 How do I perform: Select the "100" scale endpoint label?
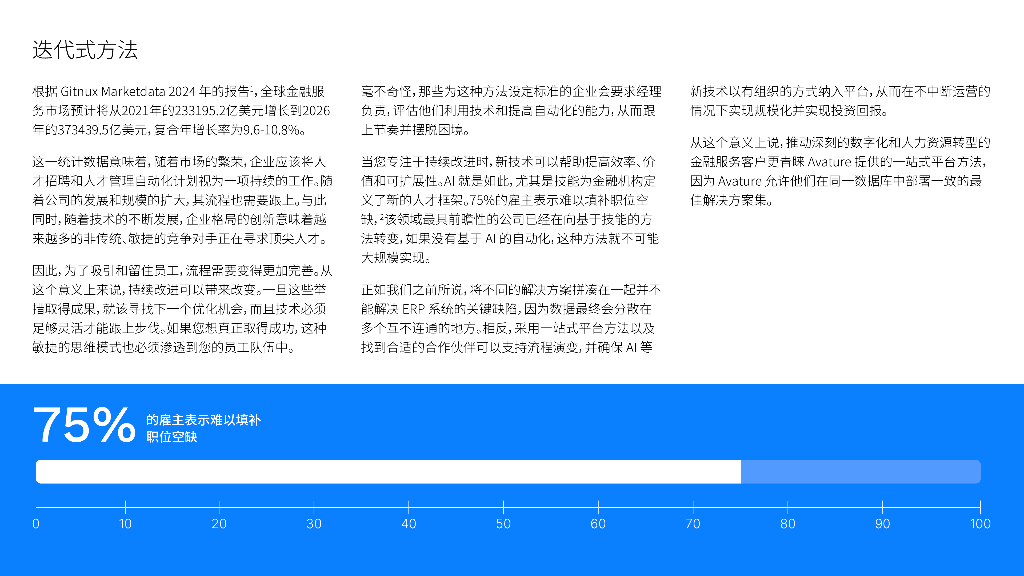point(980,521)
